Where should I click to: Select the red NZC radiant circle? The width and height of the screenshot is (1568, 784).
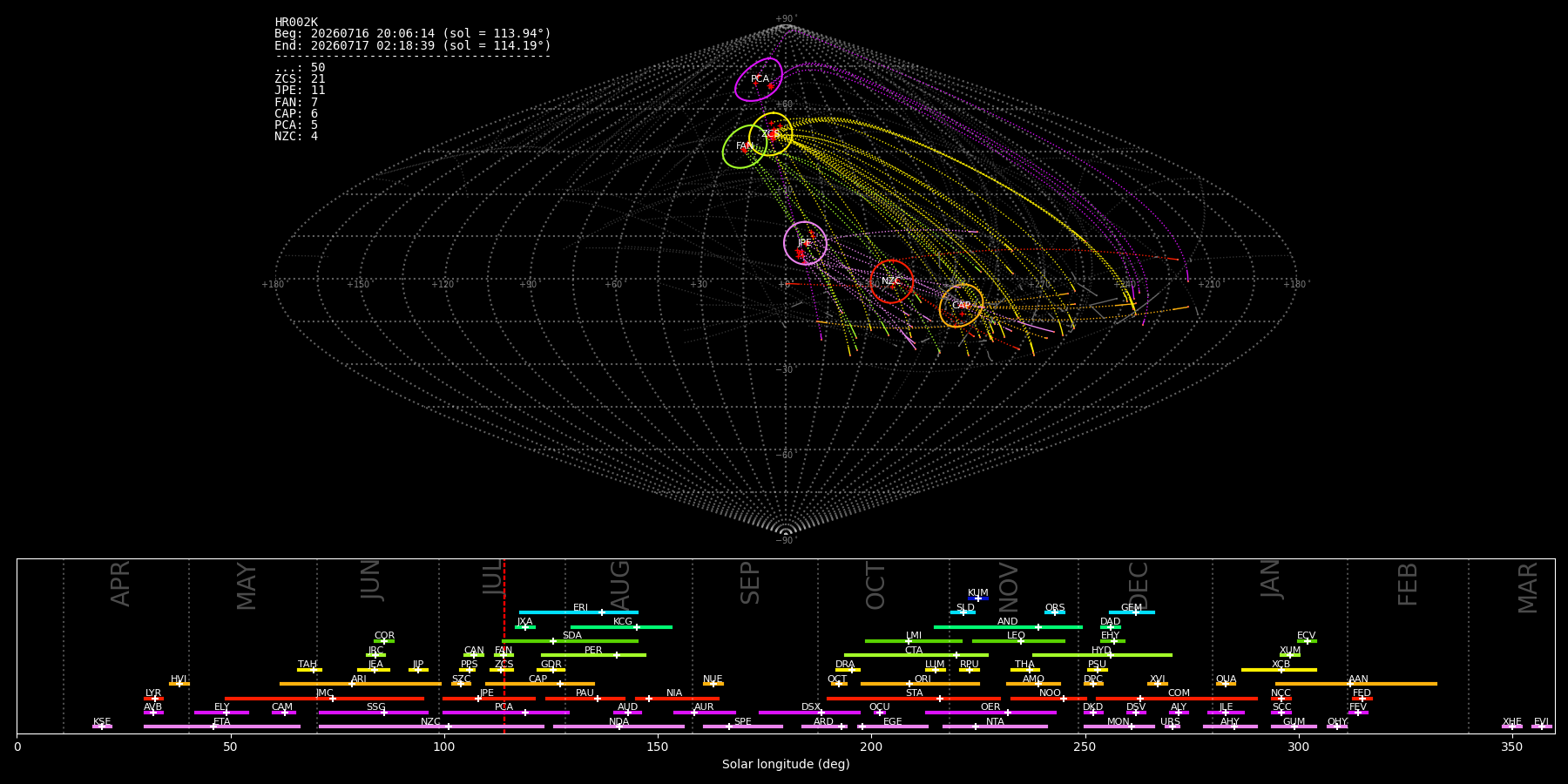[891, 281]
